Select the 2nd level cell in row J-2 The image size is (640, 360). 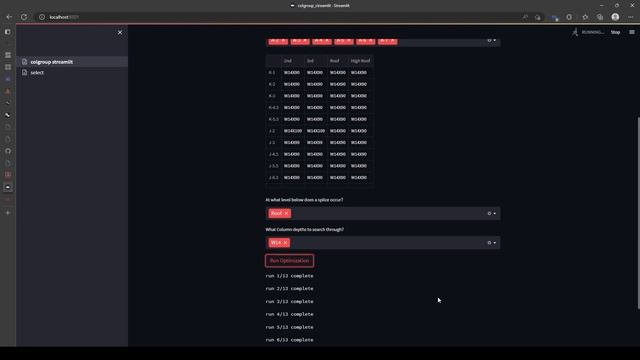click(x=292, y=131)
